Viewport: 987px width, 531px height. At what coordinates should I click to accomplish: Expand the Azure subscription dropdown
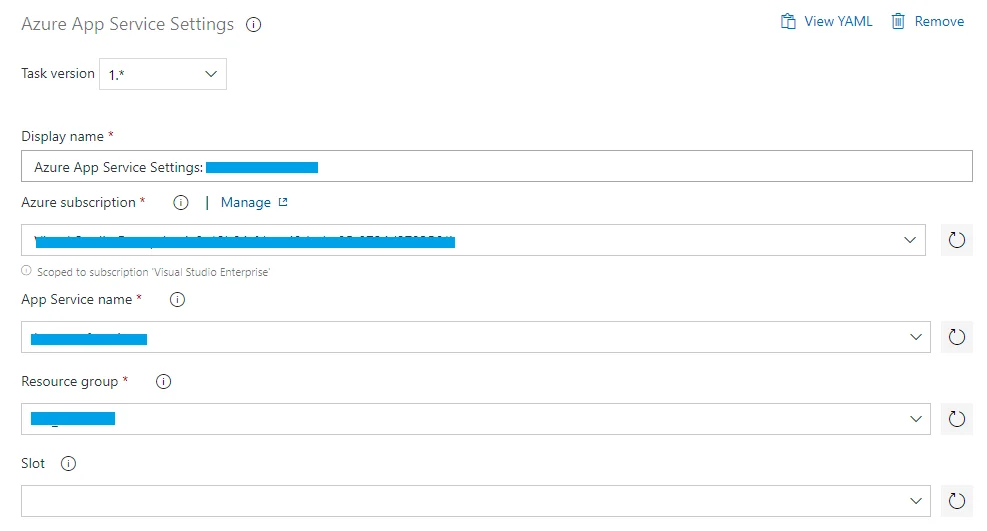pyautogui.click(x=910, y=240)
